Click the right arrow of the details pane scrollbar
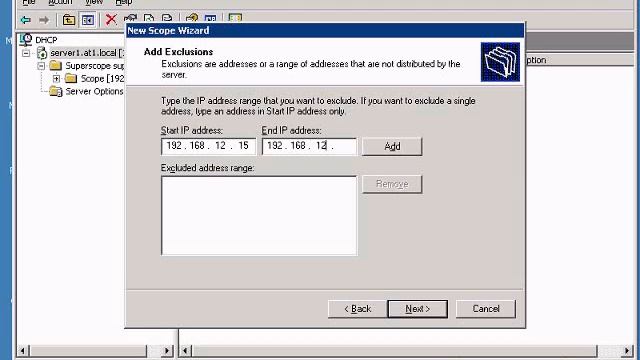640x360 pixels. [628, 351]
